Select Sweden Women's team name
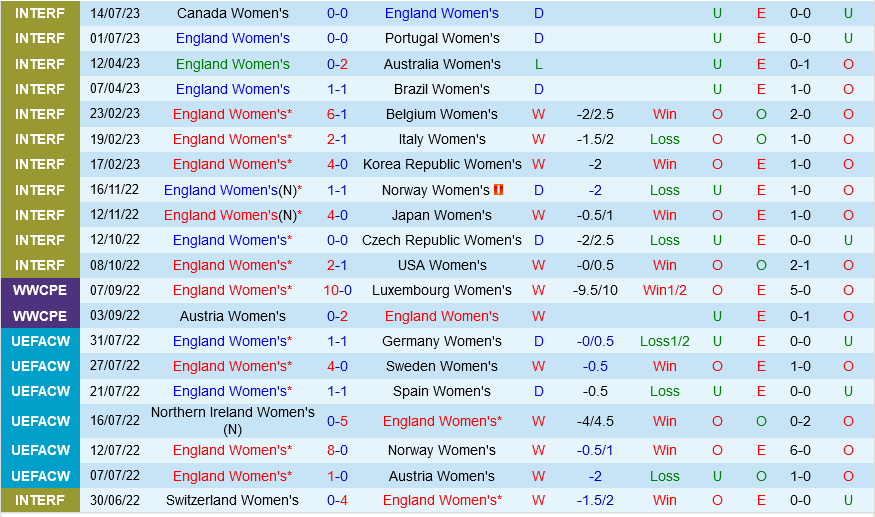 click(x=442, y=366)
